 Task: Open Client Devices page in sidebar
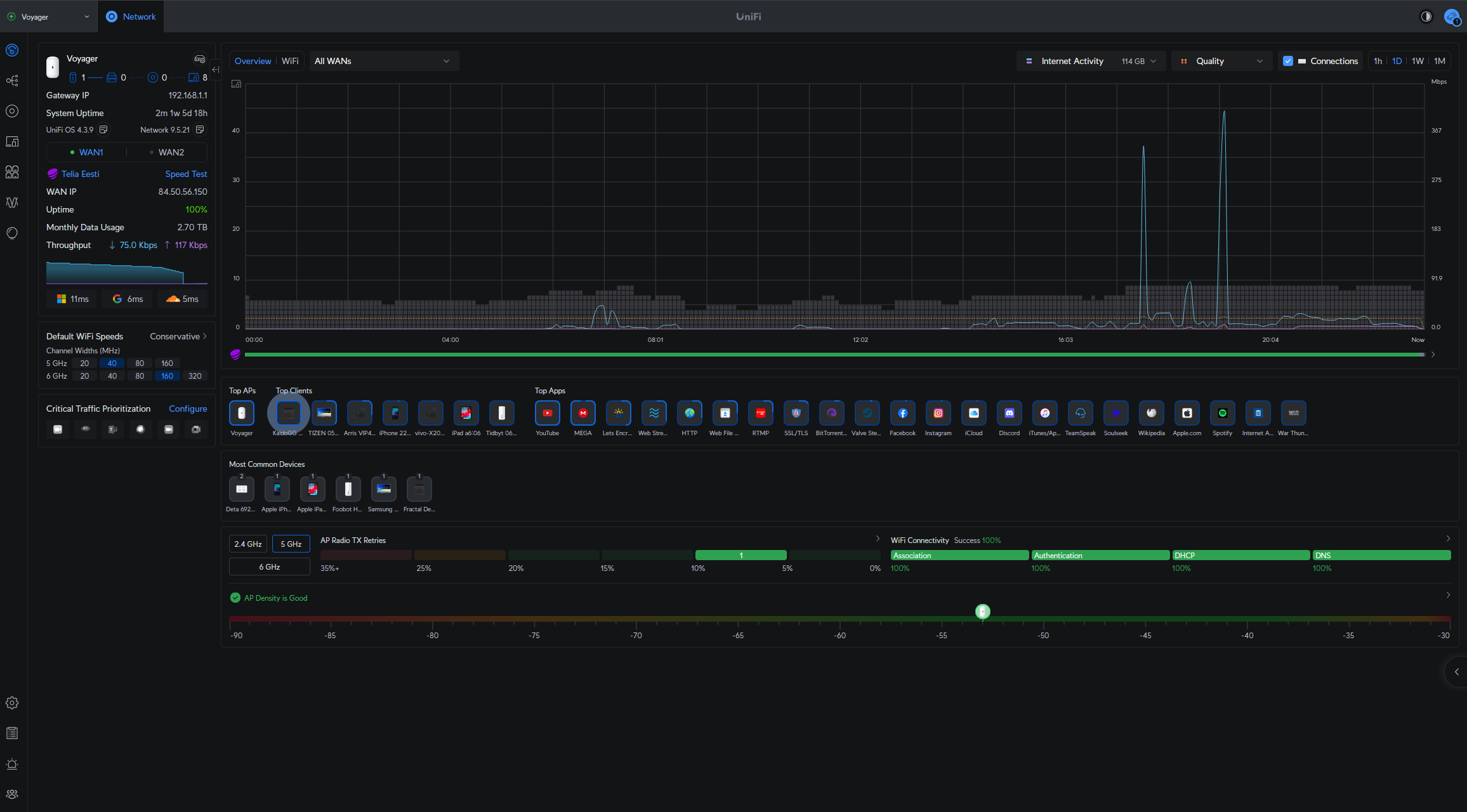tap(12, 141)
